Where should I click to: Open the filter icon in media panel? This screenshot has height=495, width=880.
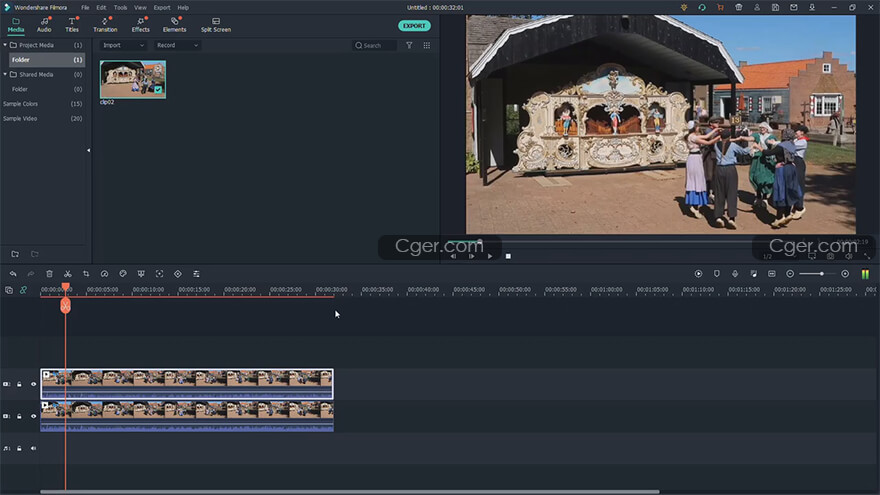(x=409, y=45)
